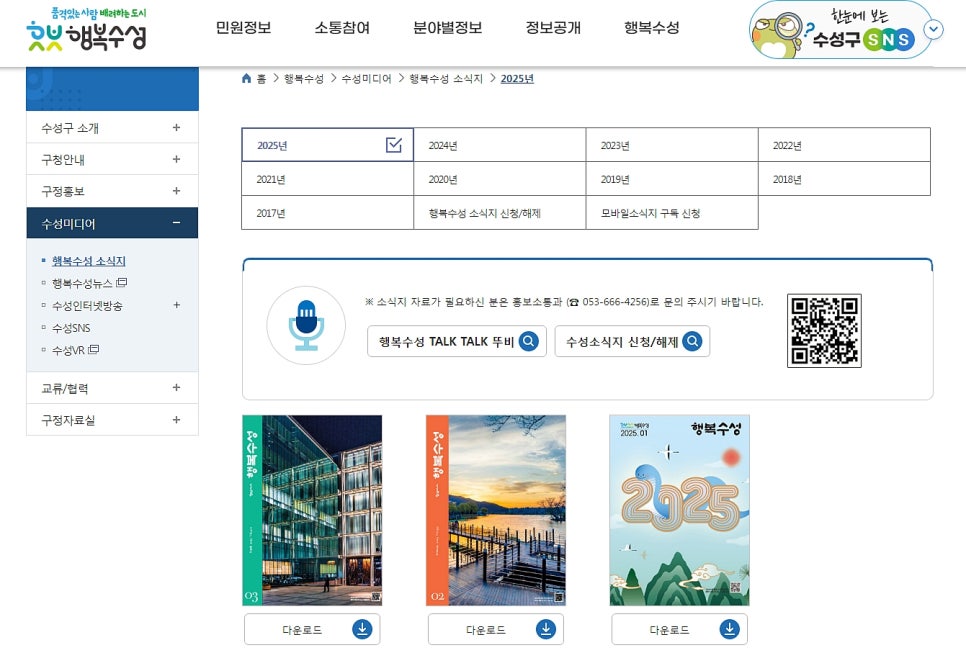Viewport: 966px width, 653px height.
Task: Click 행복수성 소식지 in the breadcrumb
Action: 446,79
